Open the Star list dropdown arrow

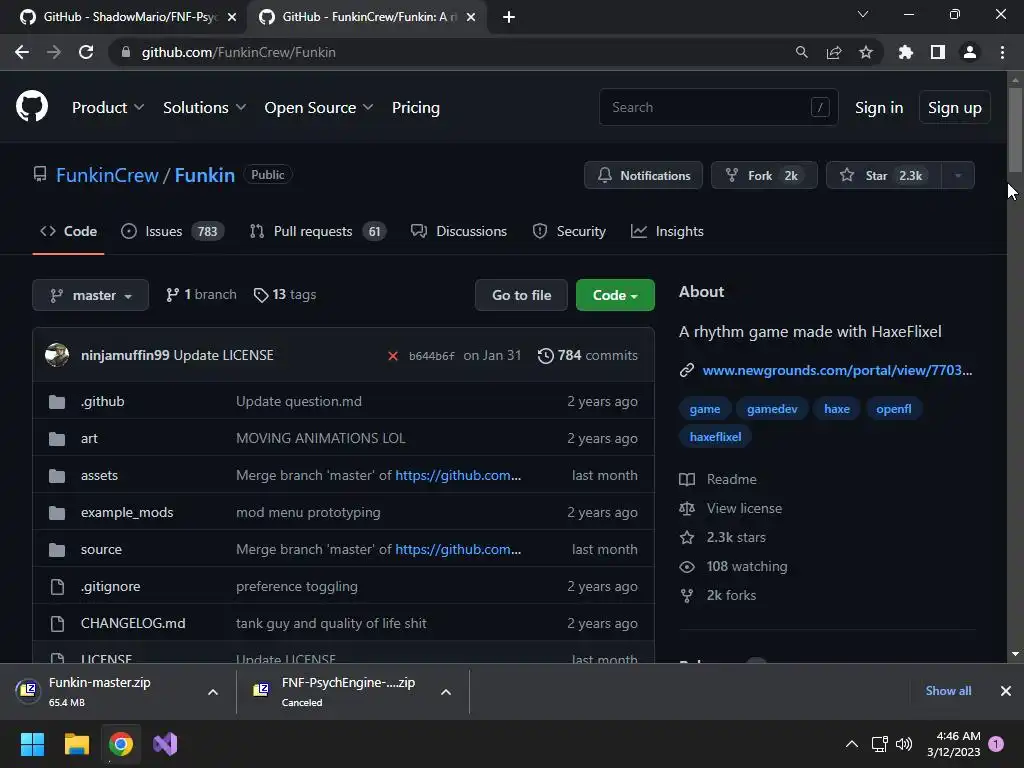coord(958,175)
